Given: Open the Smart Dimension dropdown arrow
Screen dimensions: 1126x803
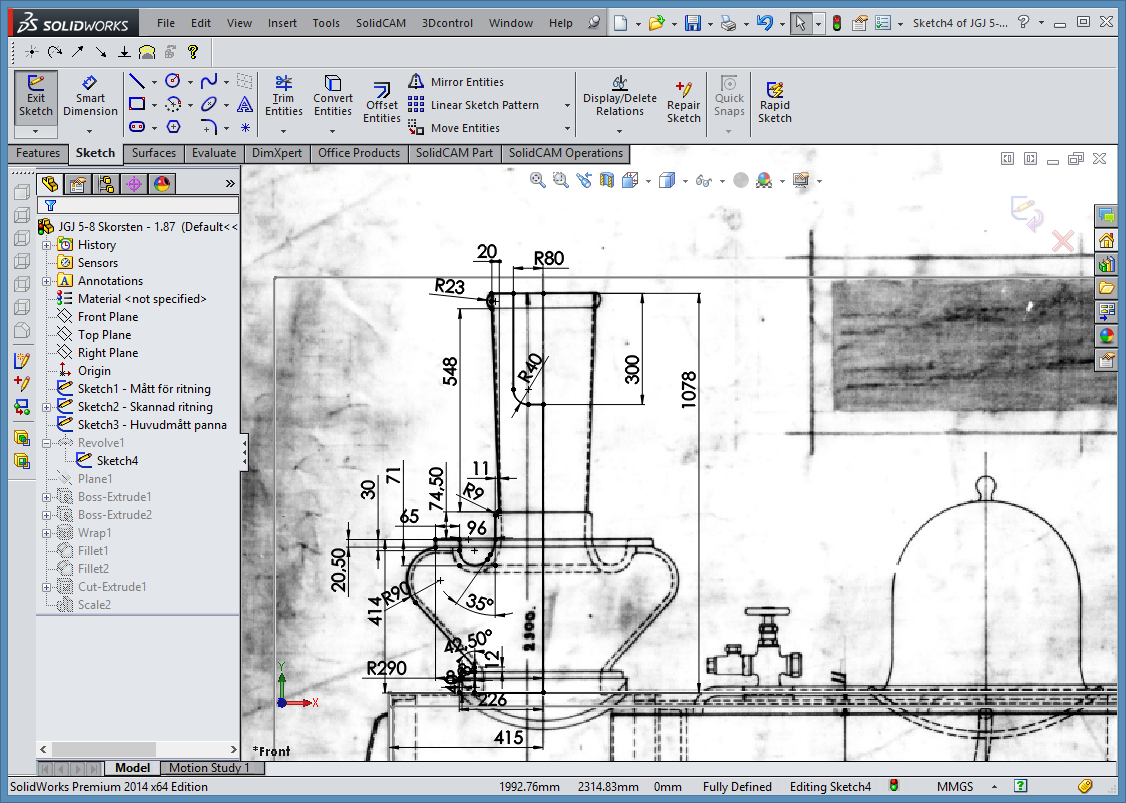Looking at the screenshot, I should tap(90, 131).
